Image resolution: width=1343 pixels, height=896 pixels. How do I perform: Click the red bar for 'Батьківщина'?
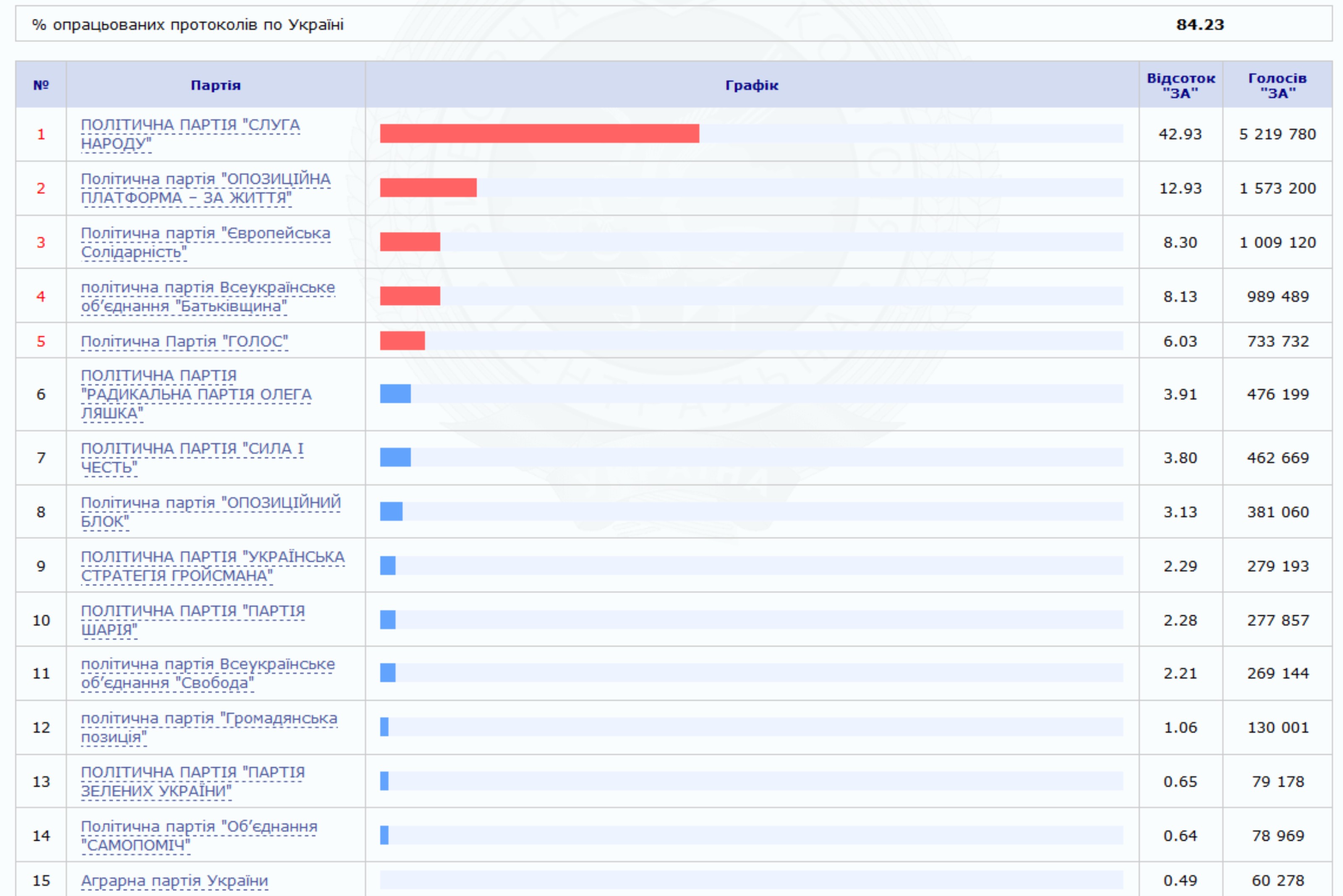(x=410, y=296)
